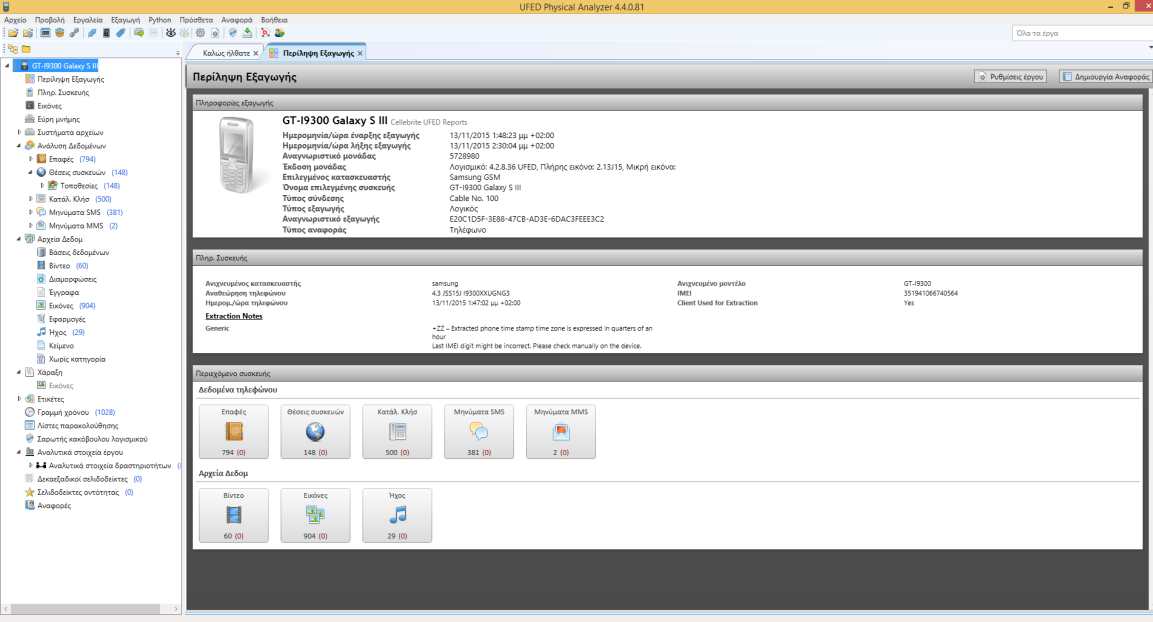
Task: Click the message export arrow toolbar icon
Action: pyautogui.click(x=139, y=32)
